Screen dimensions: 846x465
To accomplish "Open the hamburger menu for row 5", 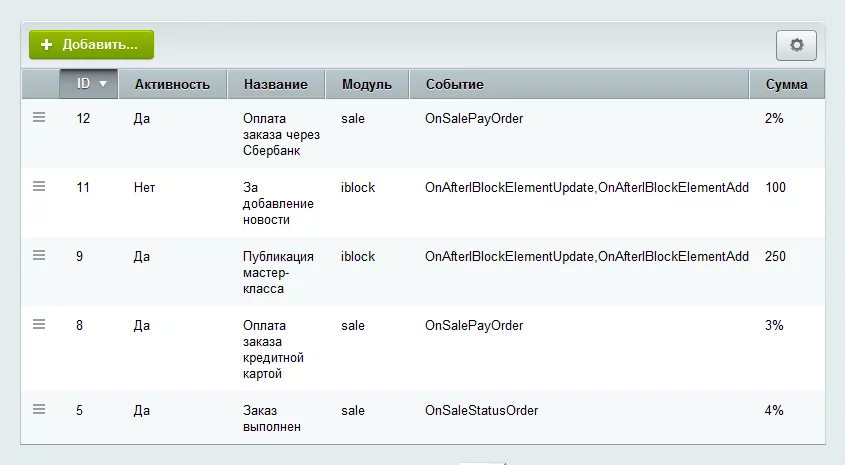I will 39,409.
